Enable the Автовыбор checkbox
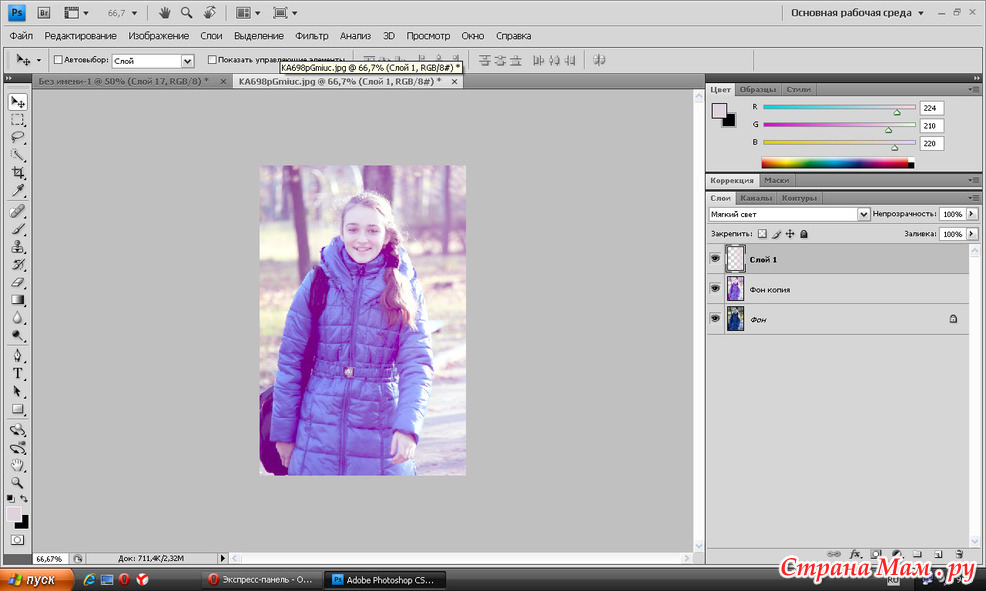The width and height of the screenshot is (986, 591). [x=58, y=60]
